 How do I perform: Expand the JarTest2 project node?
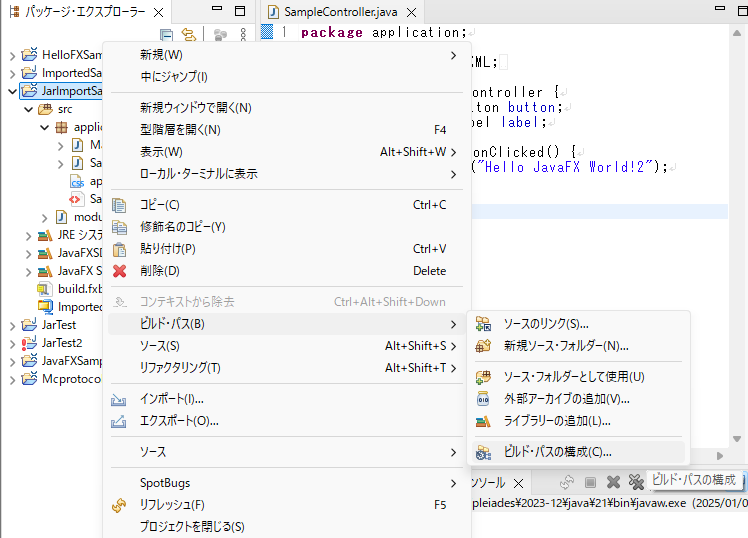(12, 344)
